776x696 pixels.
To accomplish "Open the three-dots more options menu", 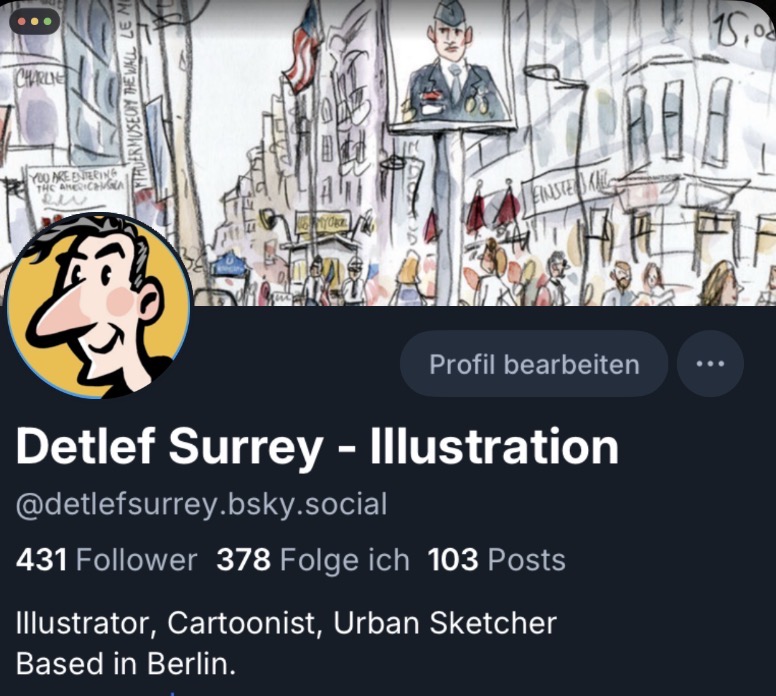I will click(x=710, y=364).
